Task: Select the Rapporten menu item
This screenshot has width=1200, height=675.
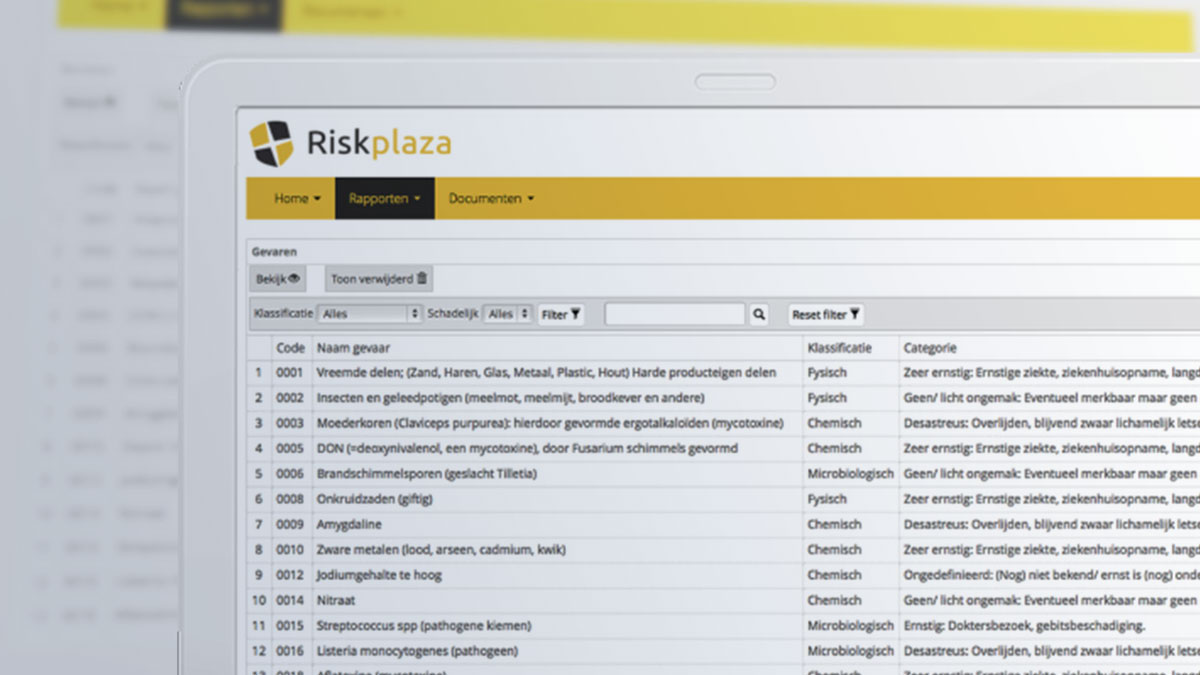Action: tap(383, 198)
